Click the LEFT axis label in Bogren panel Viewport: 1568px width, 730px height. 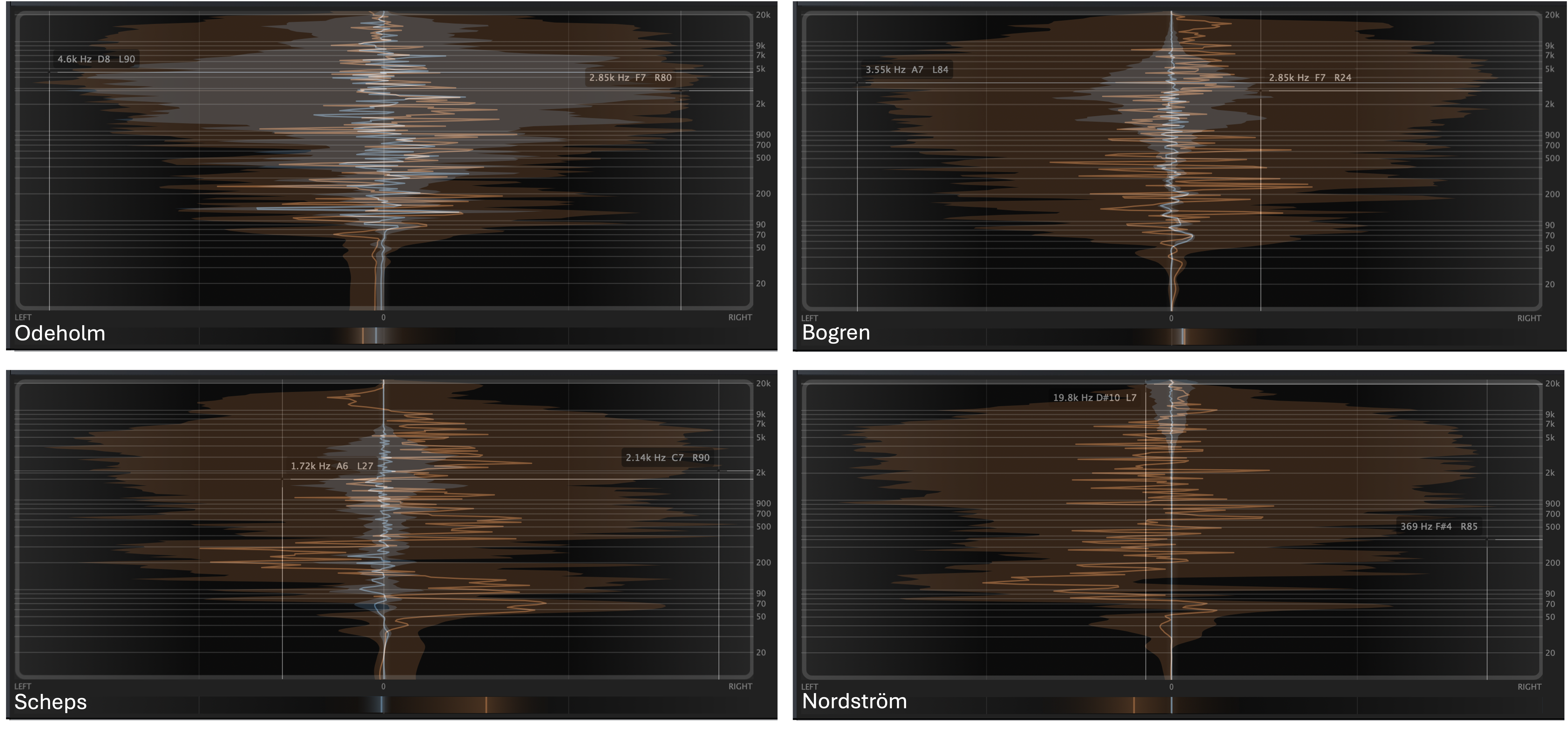click(x=809, y=318)
